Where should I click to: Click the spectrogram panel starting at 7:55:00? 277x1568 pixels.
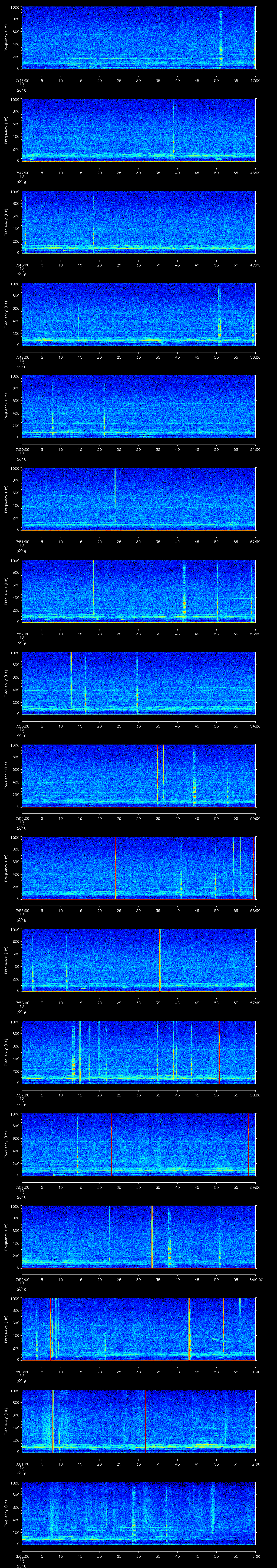point(139,868)
